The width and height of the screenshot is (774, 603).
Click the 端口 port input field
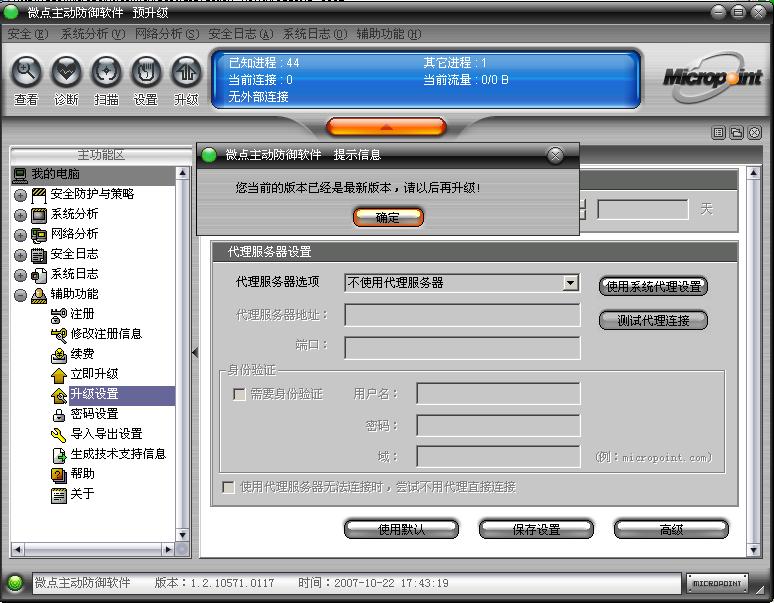(462, 348)
